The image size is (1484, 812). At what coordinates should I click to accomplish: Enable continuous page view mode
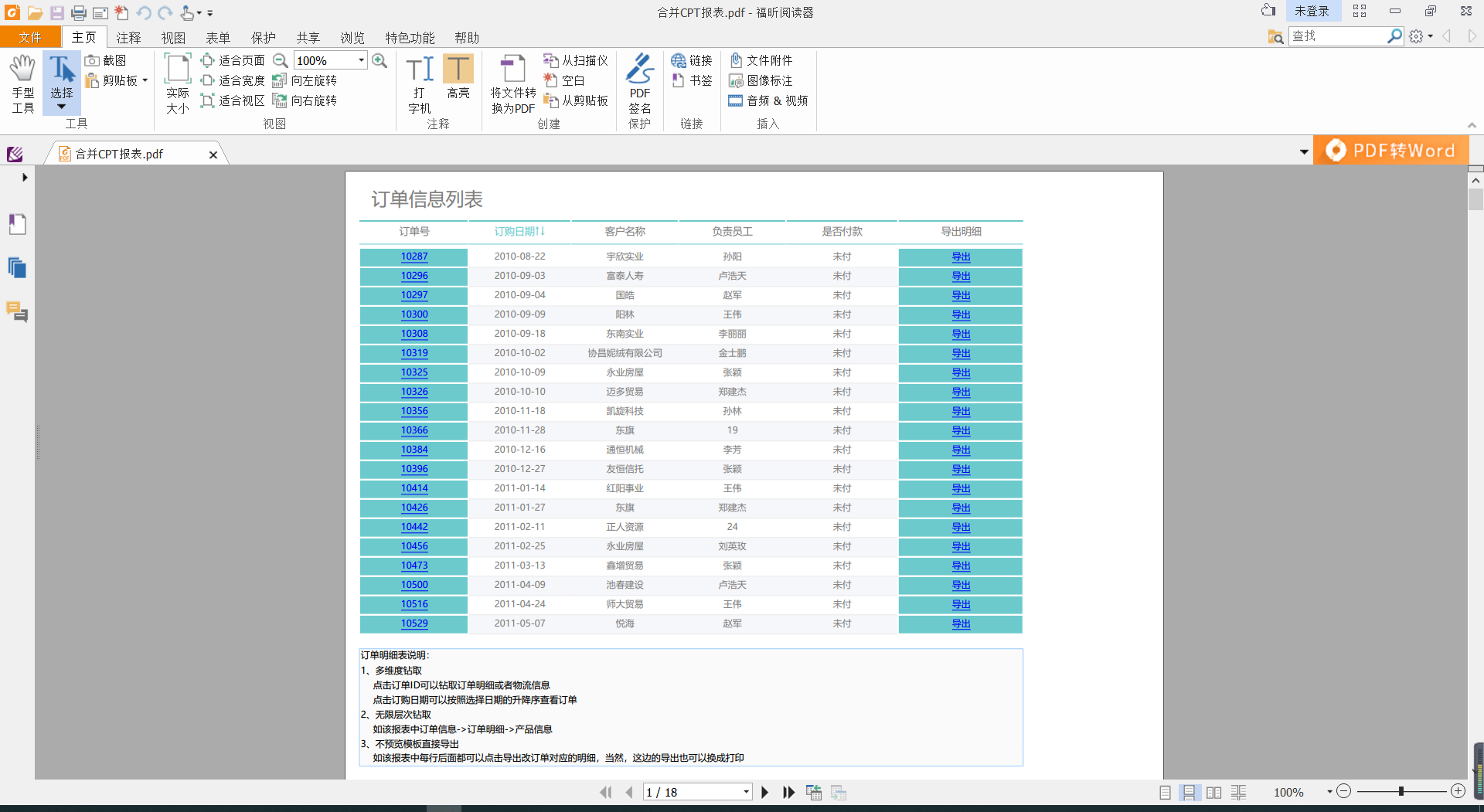1189,792
